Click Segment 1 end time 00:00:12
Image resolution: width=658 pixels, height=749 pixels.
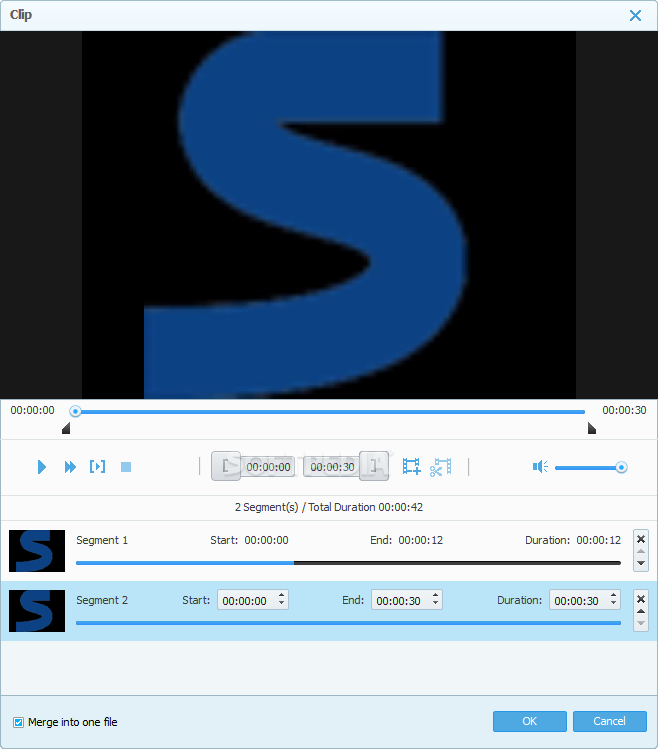click(421, 540)
